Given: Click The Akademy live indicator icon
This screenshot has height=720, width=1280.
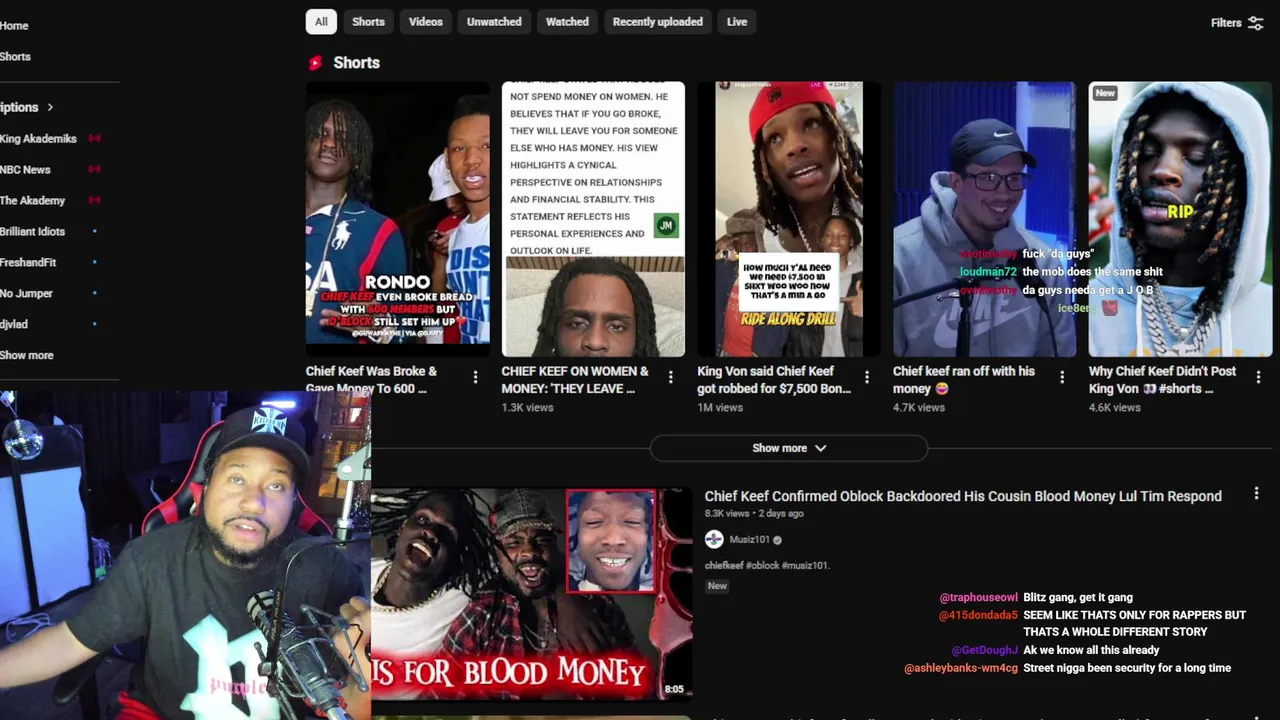Looking at the screenshot, I should (x=95, y=201).
